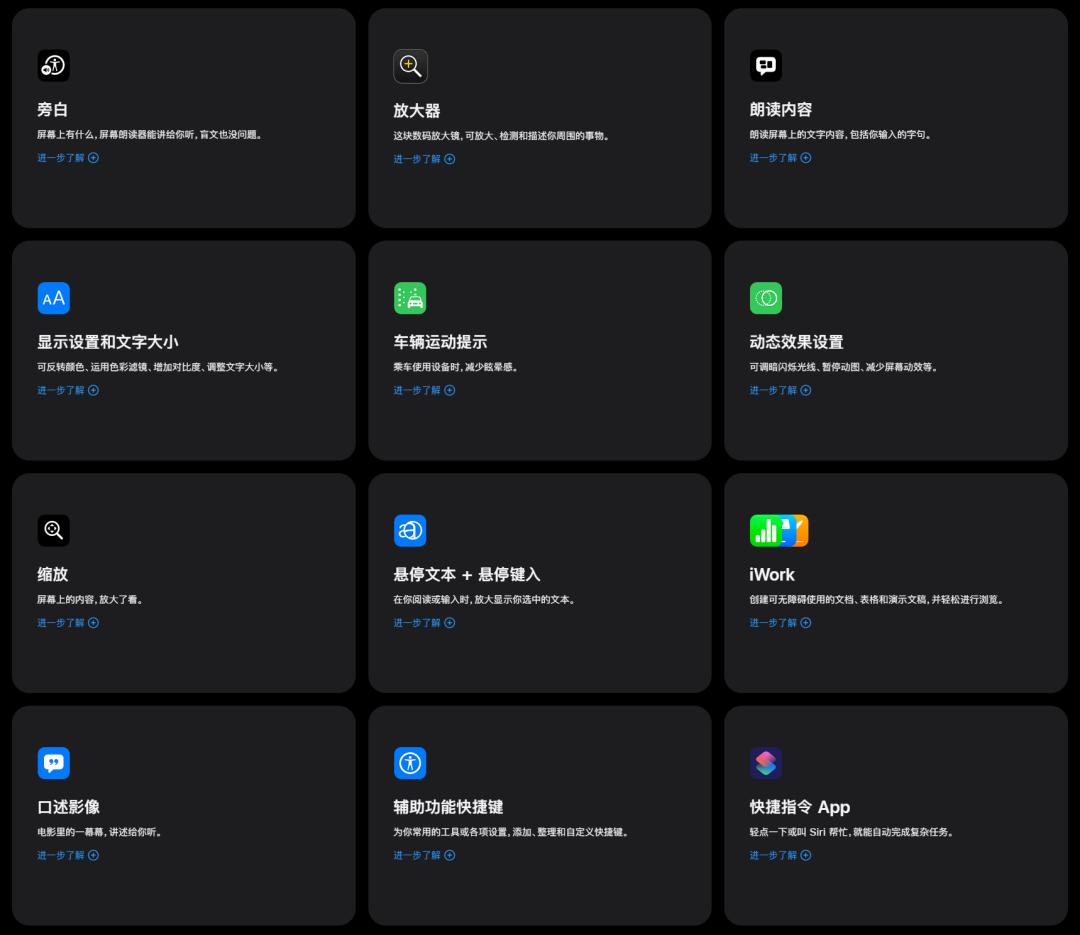Click the 旁白 VoiceOver icon

(x=53, y=66)
